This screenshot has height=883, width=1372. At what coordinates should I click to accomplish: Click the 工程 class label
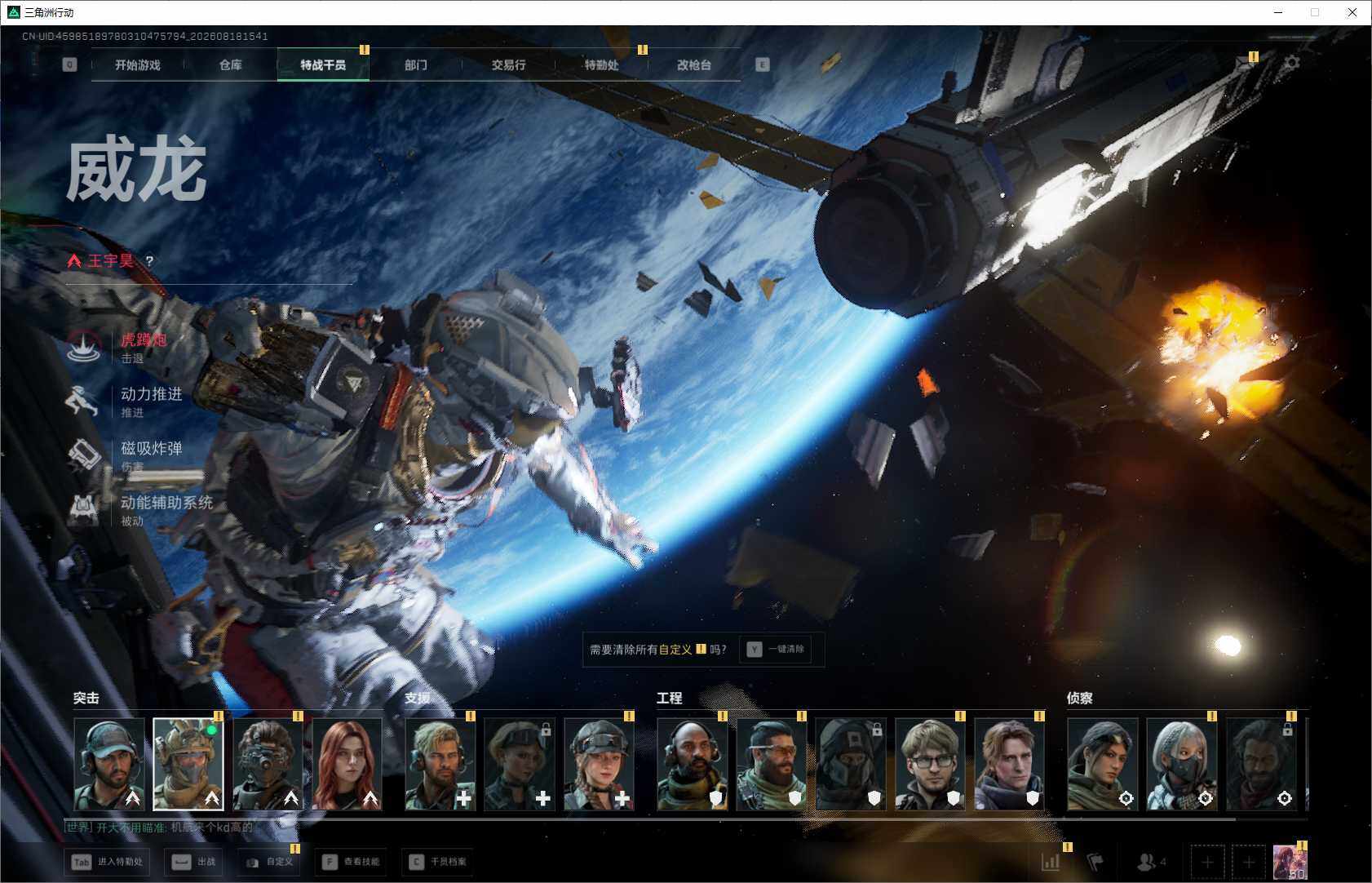[x=669, y=699]
